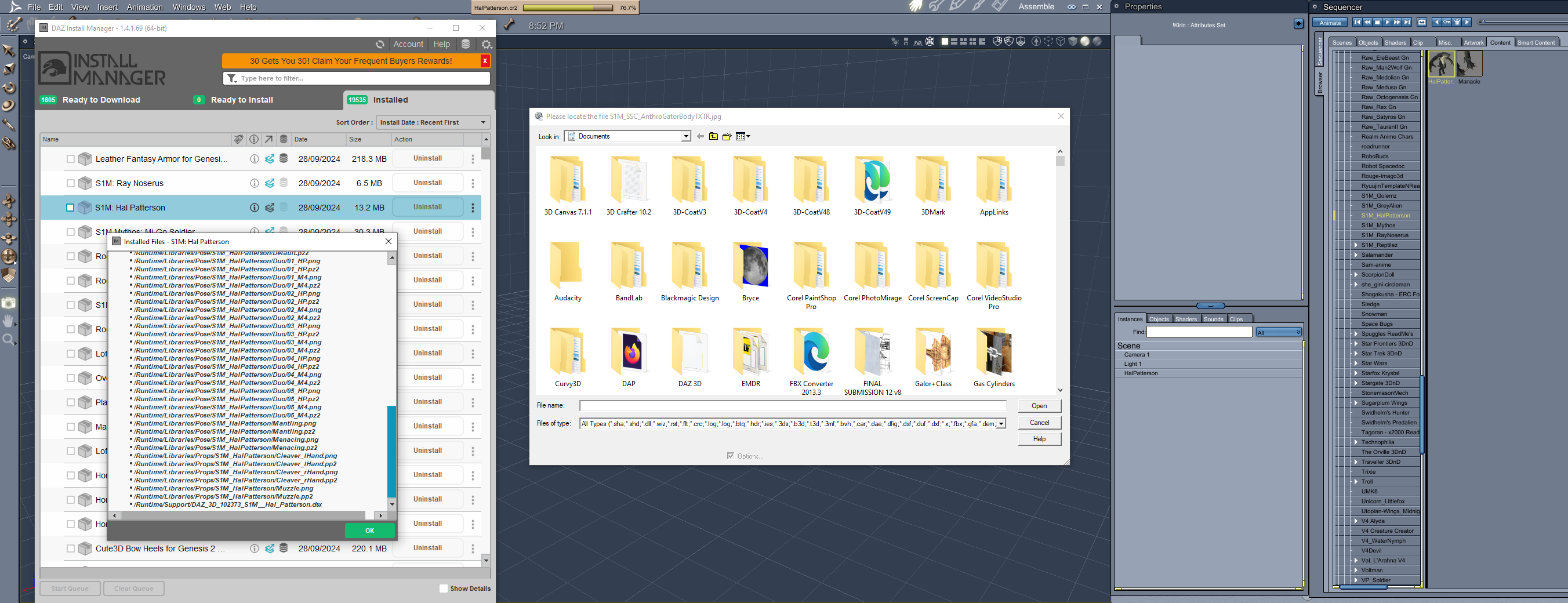Open the Account link in Install Manager
This screenshot has width=1568, height=603.
(x=408, y=45)
